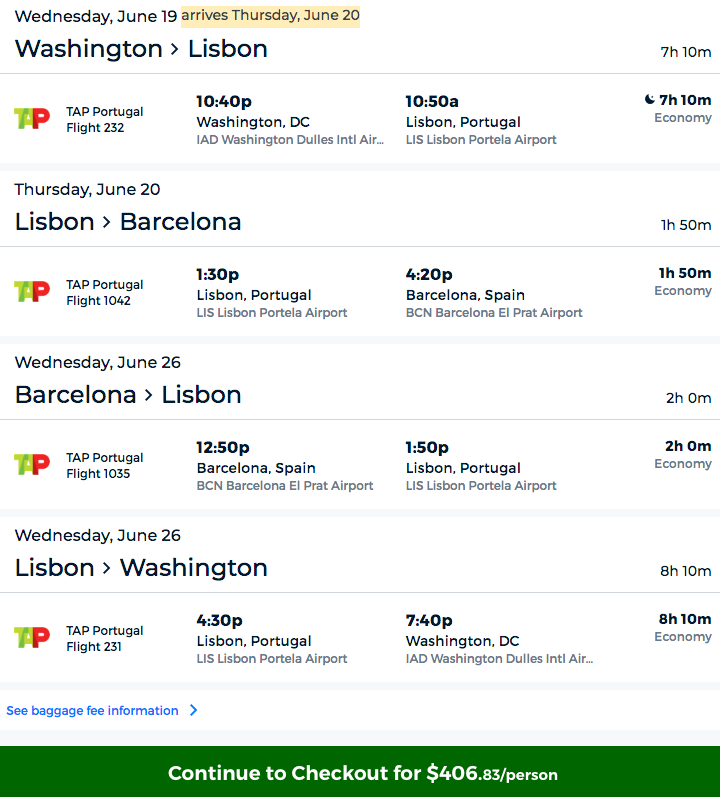Screen dimensions: 720x797
Task: Click arrow chevron in Washington › Lisbon heading
Action: click(175, 49)
